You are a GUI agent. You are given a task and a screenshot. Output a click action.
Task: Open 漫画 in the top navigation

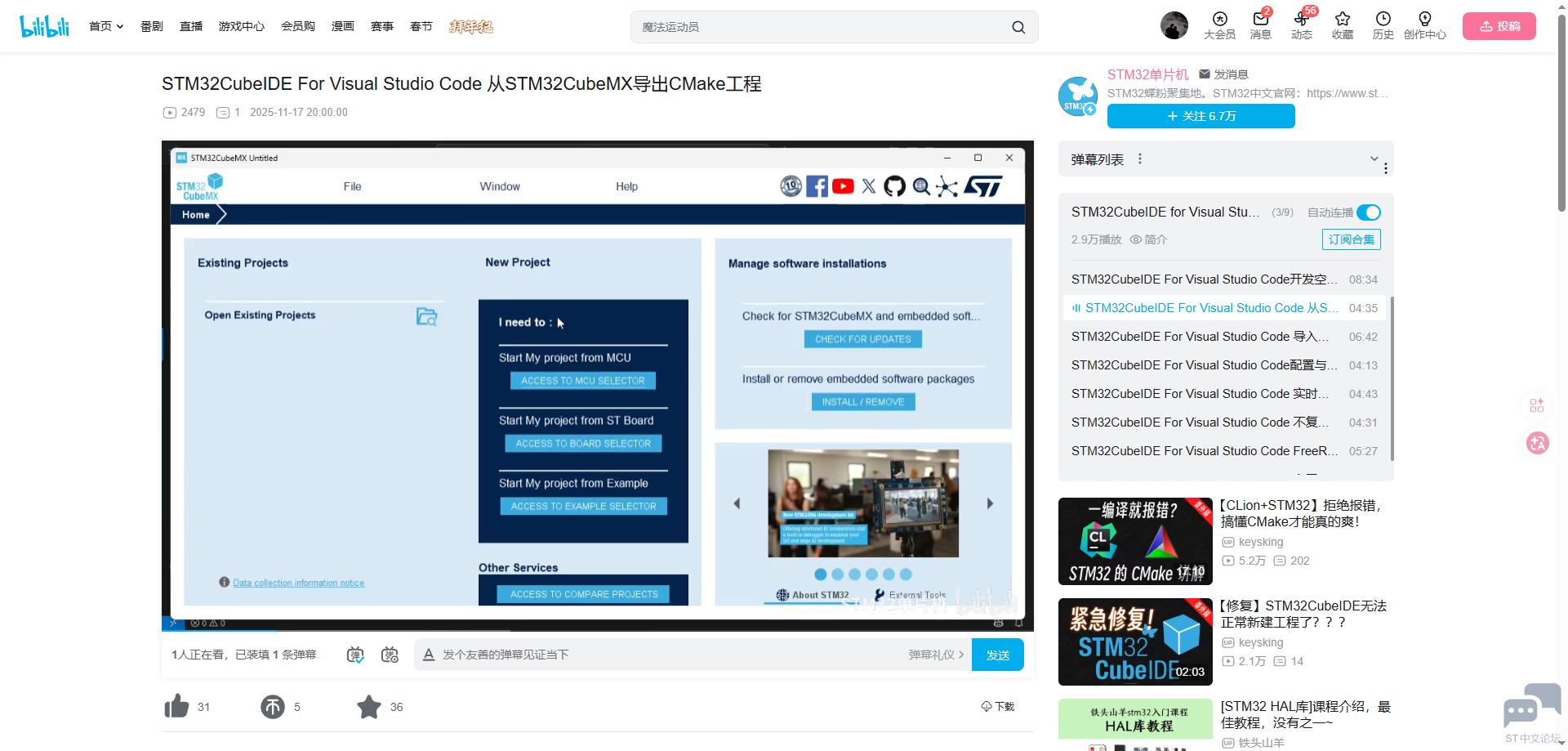point(343,26)
